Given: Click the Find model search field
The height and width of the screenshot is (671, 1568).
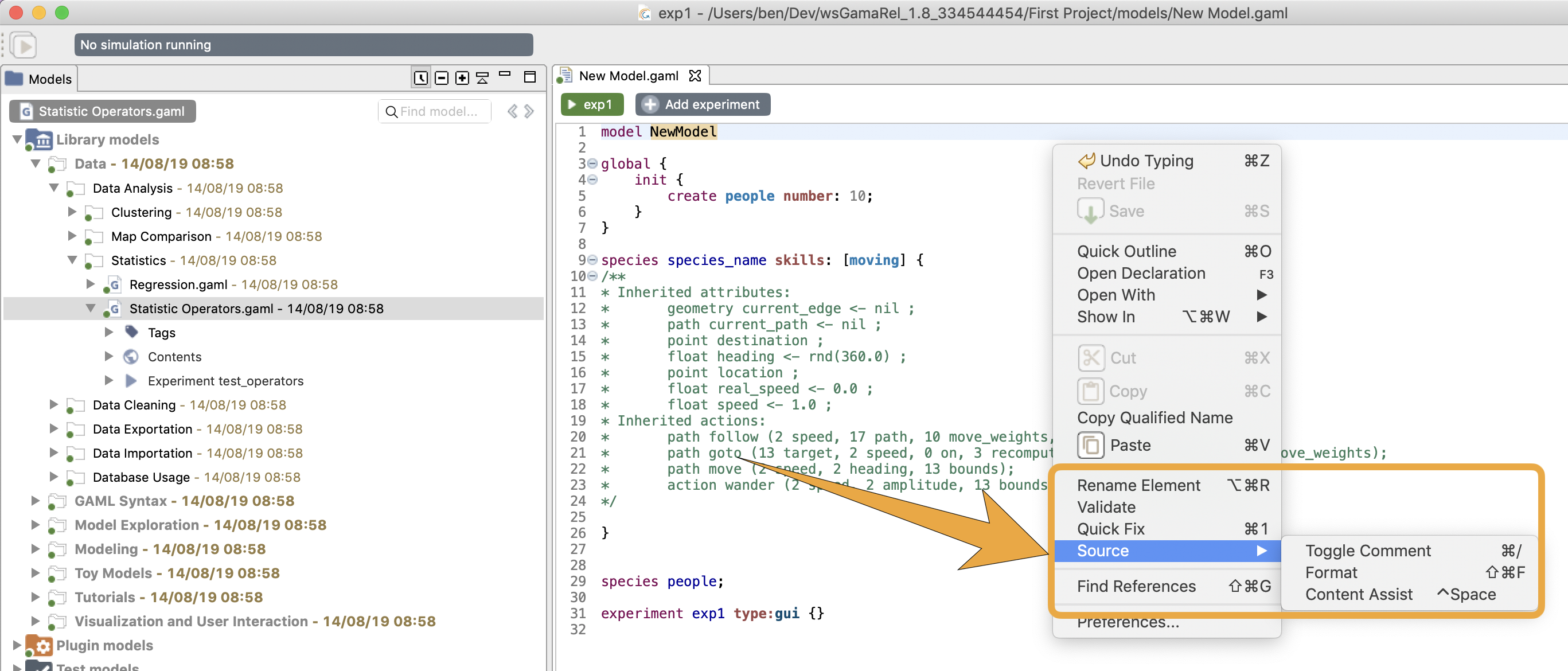Looking at the screenshot, I should [435, 111].
